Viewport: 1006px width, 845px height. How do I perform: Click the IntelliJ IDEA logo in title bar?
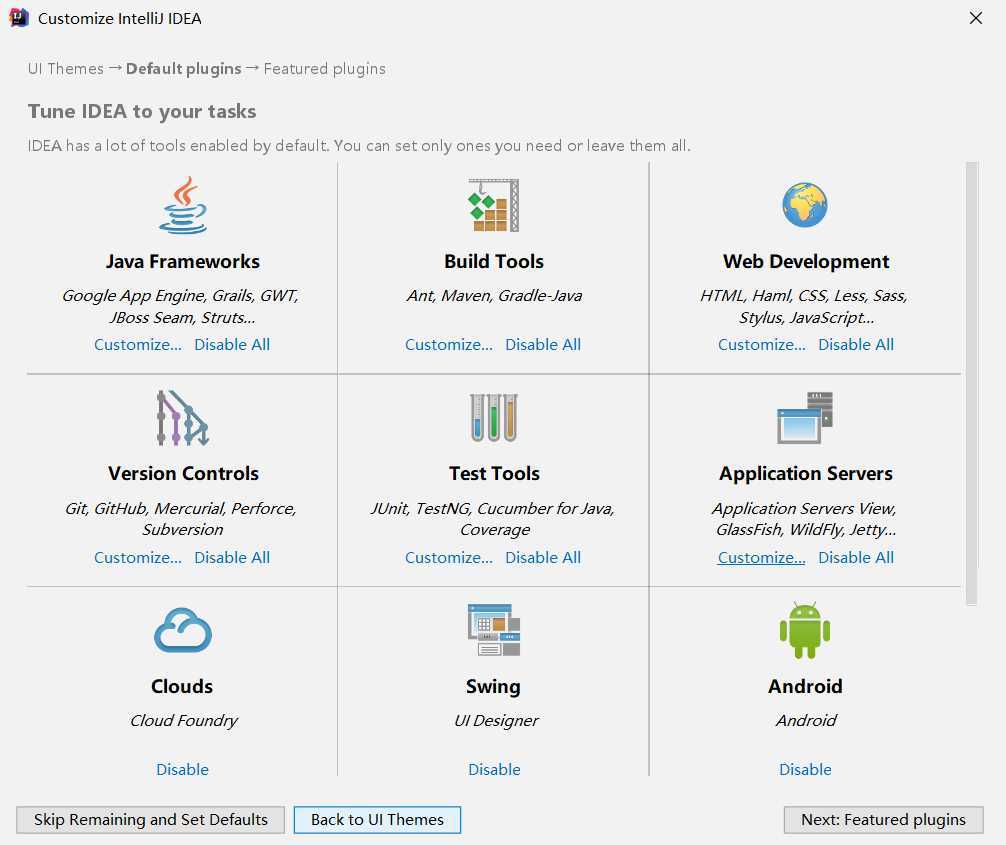point(19,18)
